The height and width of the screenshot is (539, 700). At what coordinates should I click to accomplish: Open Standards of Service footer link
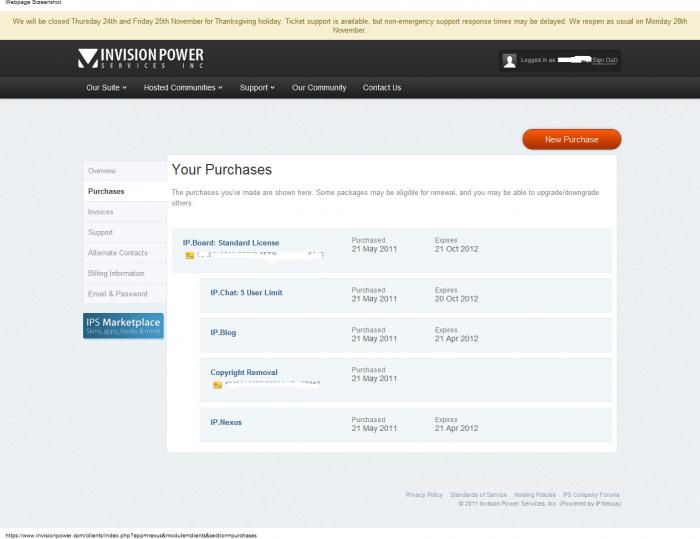tap(478, 494)
